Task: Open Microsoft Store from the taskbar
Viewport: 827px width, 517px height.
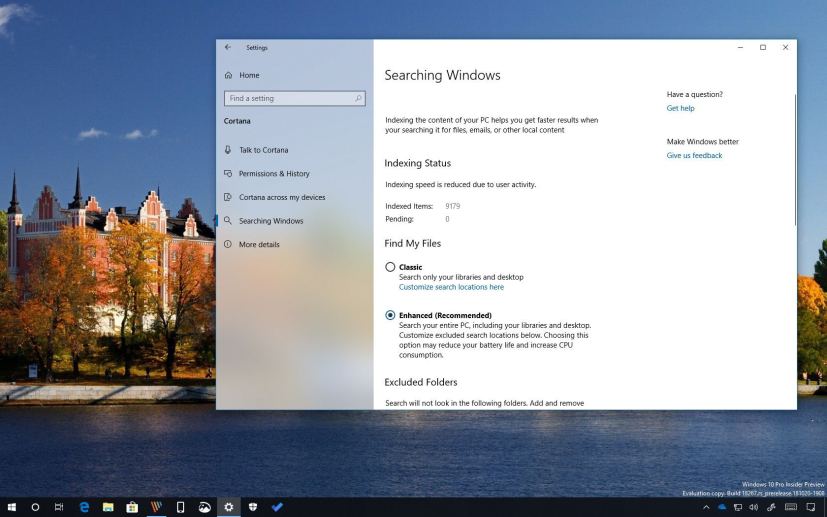Action: coord(132,508)
